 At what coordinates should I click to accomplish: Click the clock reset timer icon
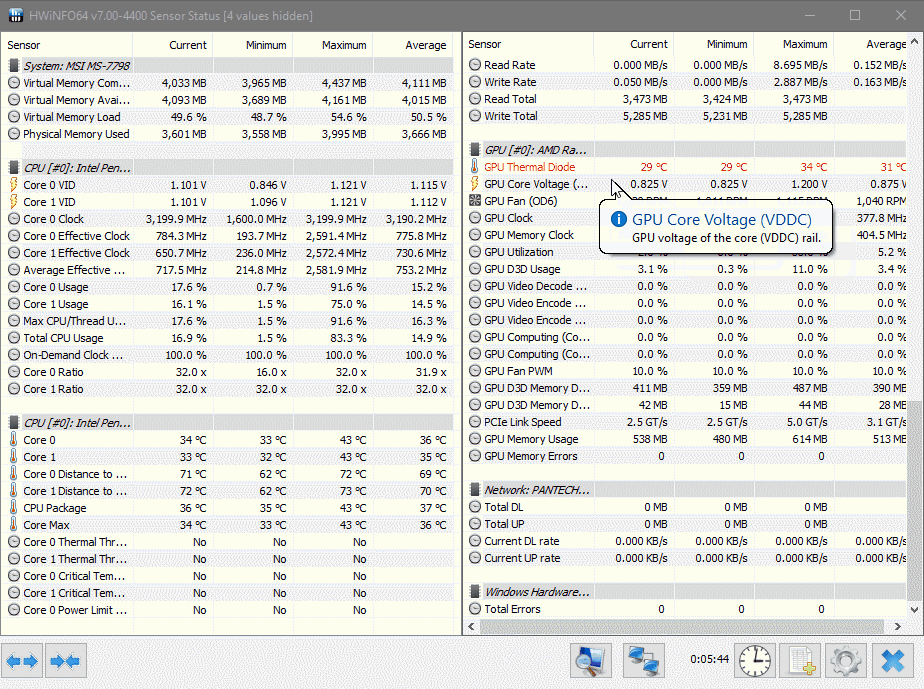(x=754, y=660)
